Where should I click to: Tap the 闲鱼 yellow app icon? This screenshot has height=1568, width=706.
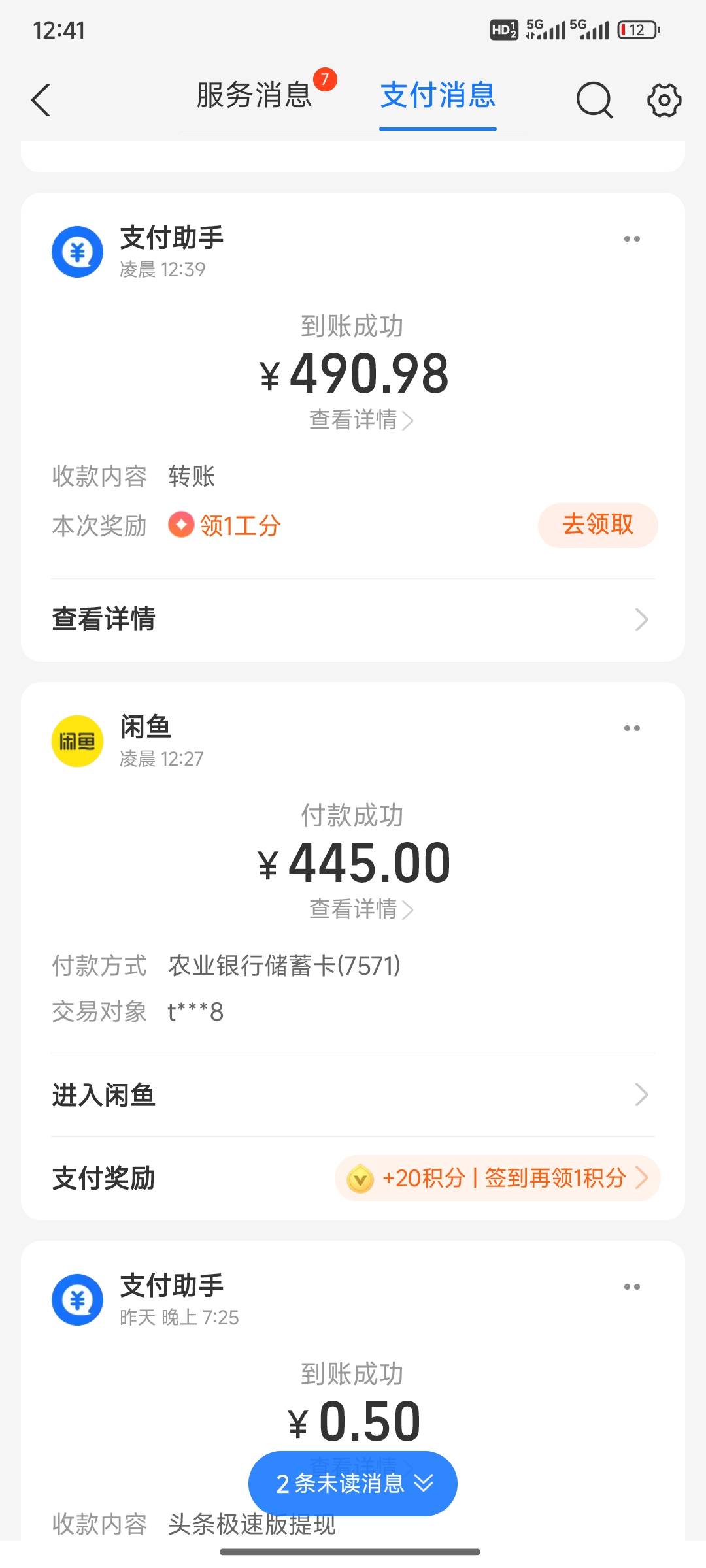pyautogui.click(x=77, y=741)
